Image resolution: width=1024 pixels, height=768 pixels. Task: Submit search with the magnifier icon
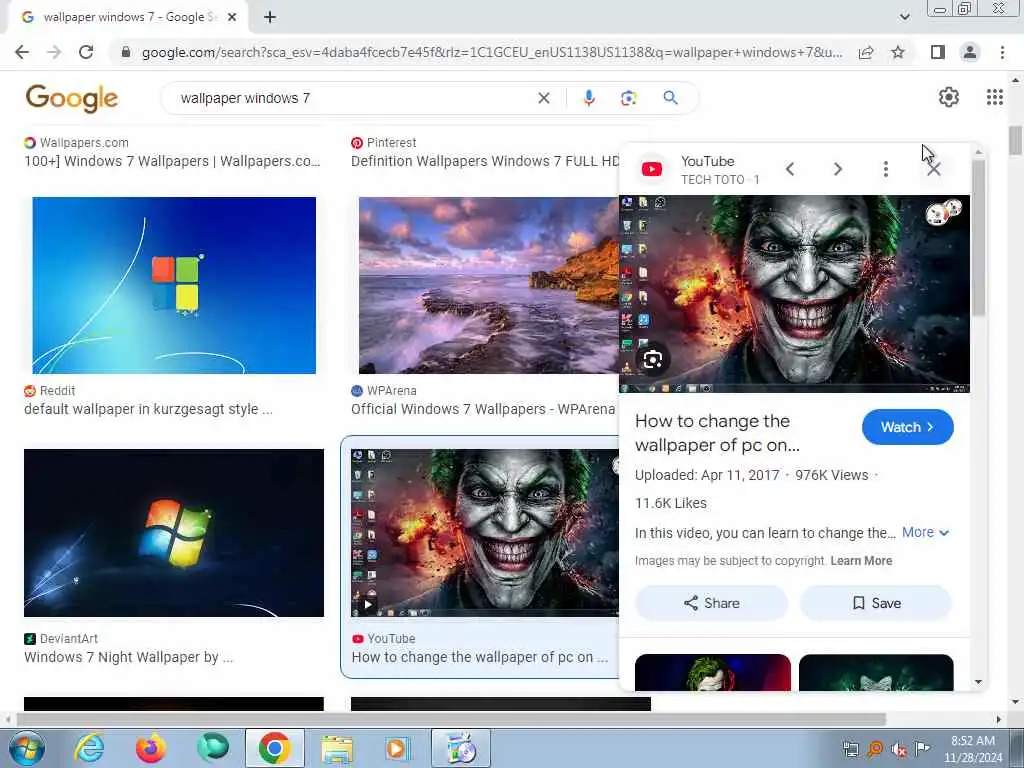coord(670,98)
